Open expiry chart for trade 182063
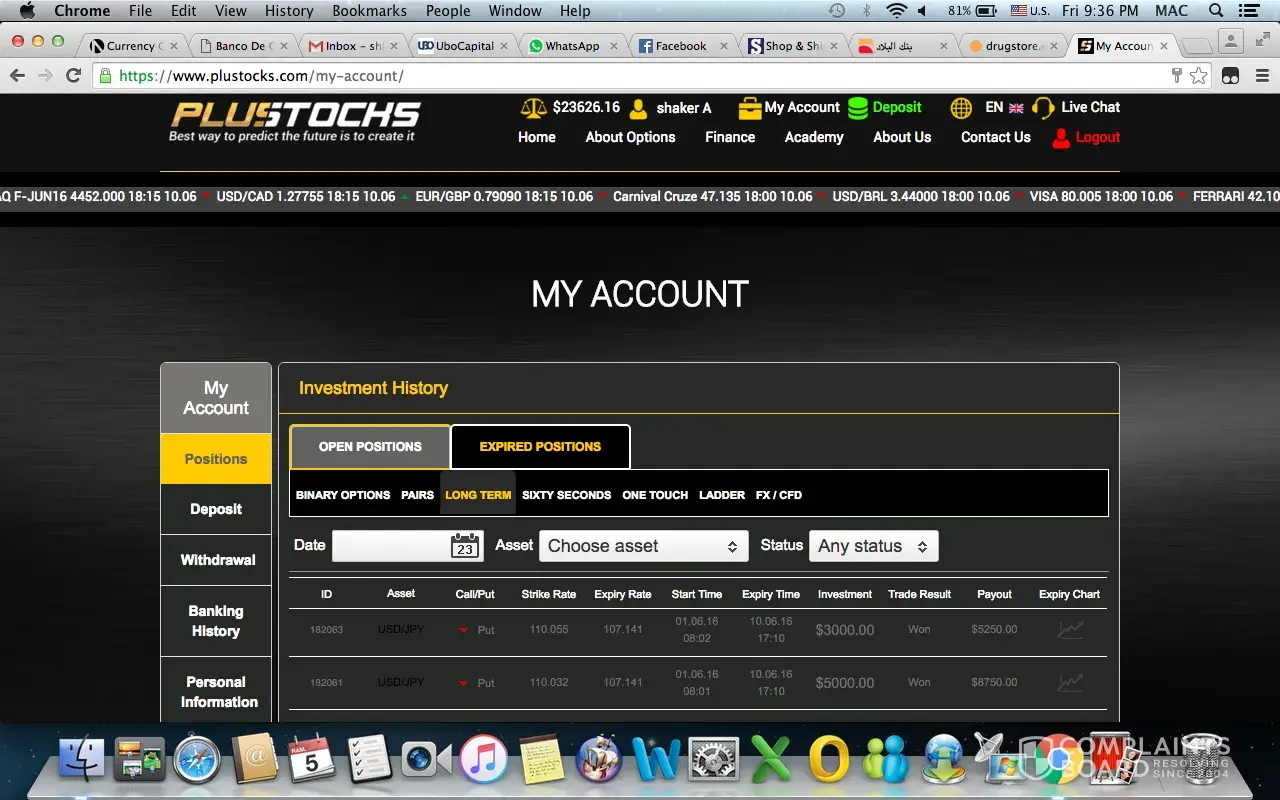1280x800 pixels. coord(1070,629)
